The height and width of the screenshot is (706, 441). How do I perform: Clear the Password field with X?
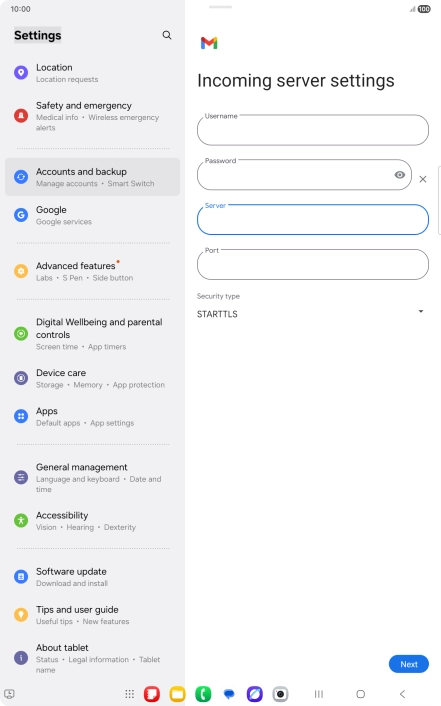coord(423,179)
